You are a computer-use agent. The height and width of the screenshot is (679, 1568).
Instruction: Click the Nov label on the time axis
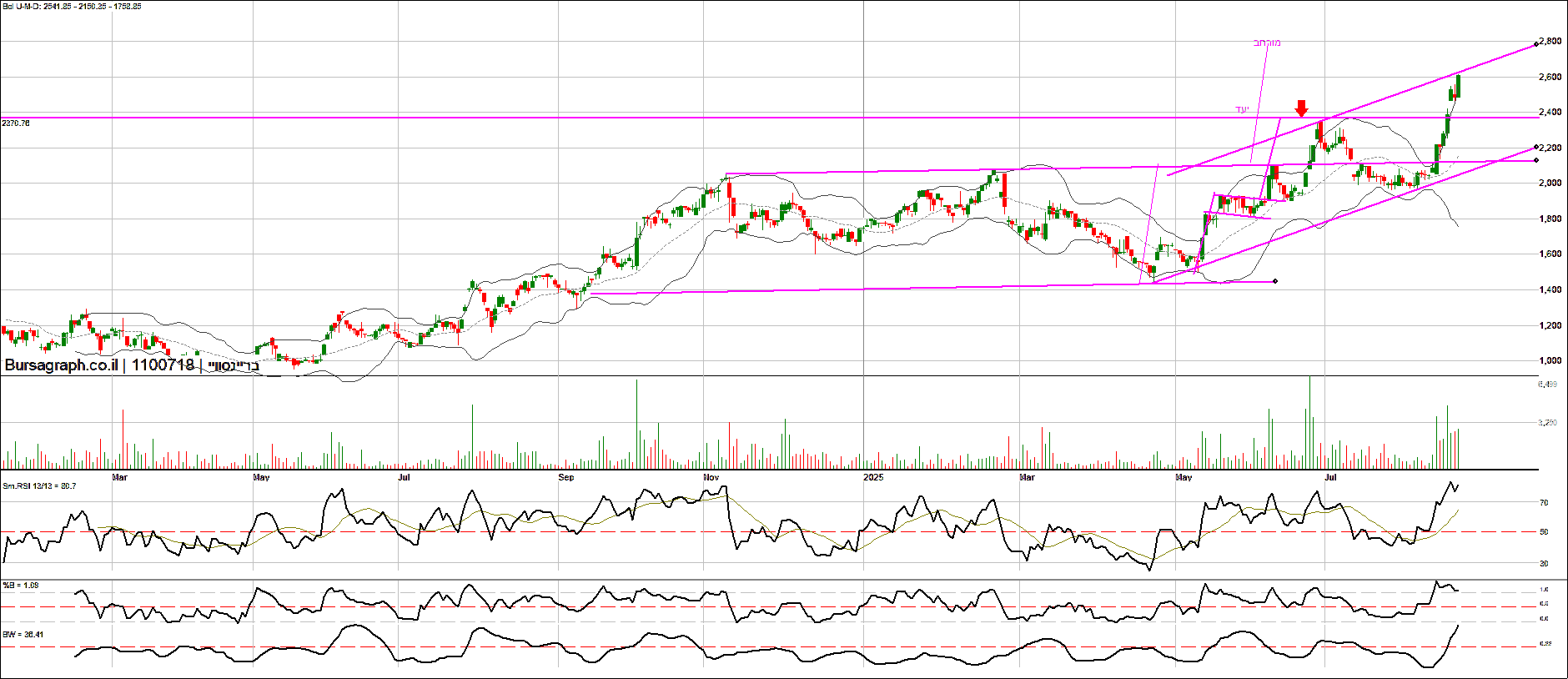click(x=711, y=478)
